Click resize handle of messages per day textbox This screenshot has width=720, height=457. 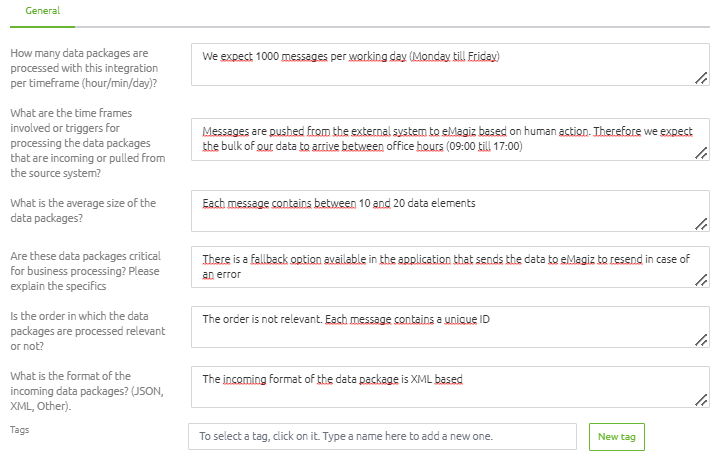coord(701,79)
